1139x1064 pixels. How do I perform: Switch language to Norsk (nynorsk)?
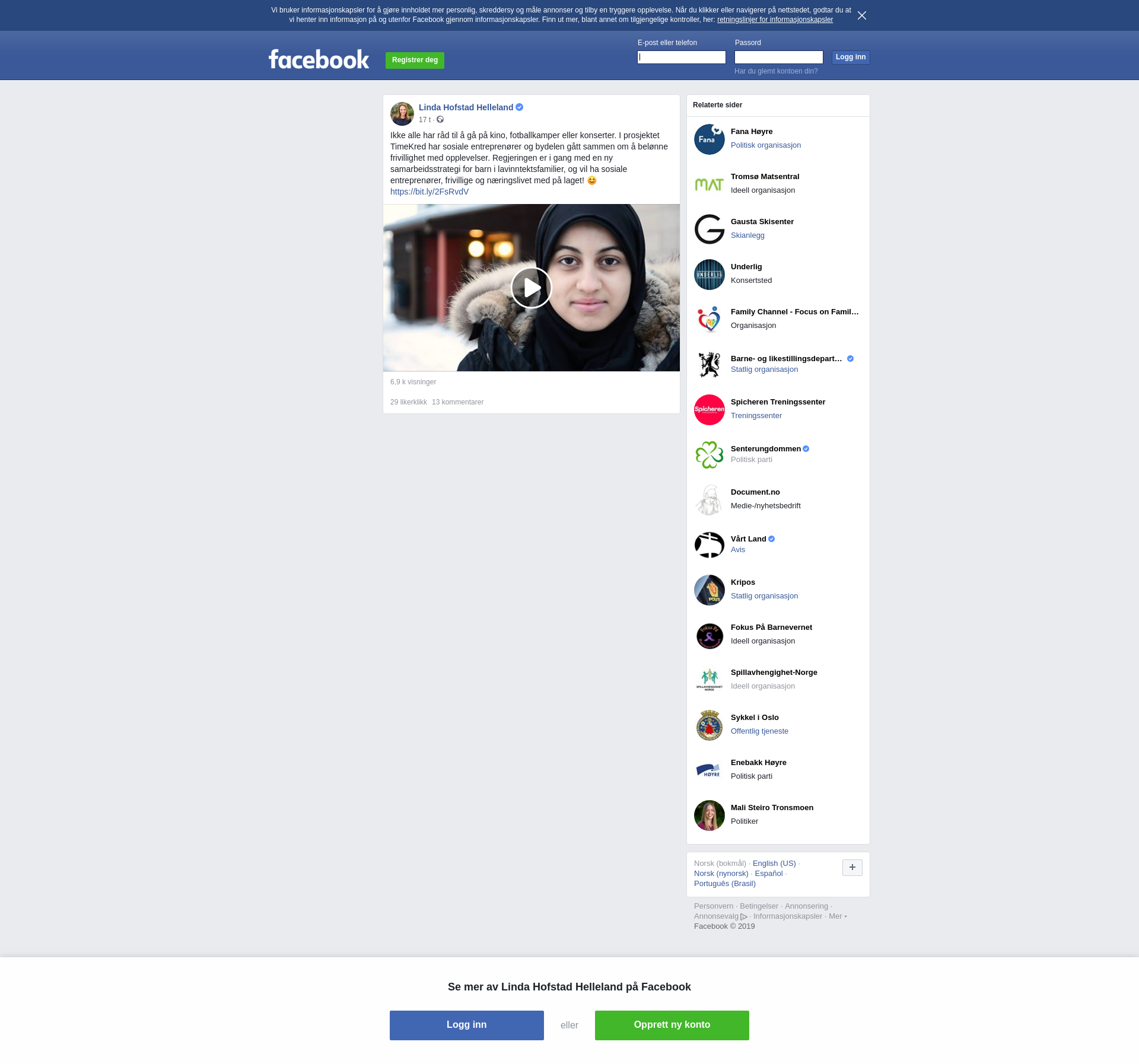click(721, 874)
